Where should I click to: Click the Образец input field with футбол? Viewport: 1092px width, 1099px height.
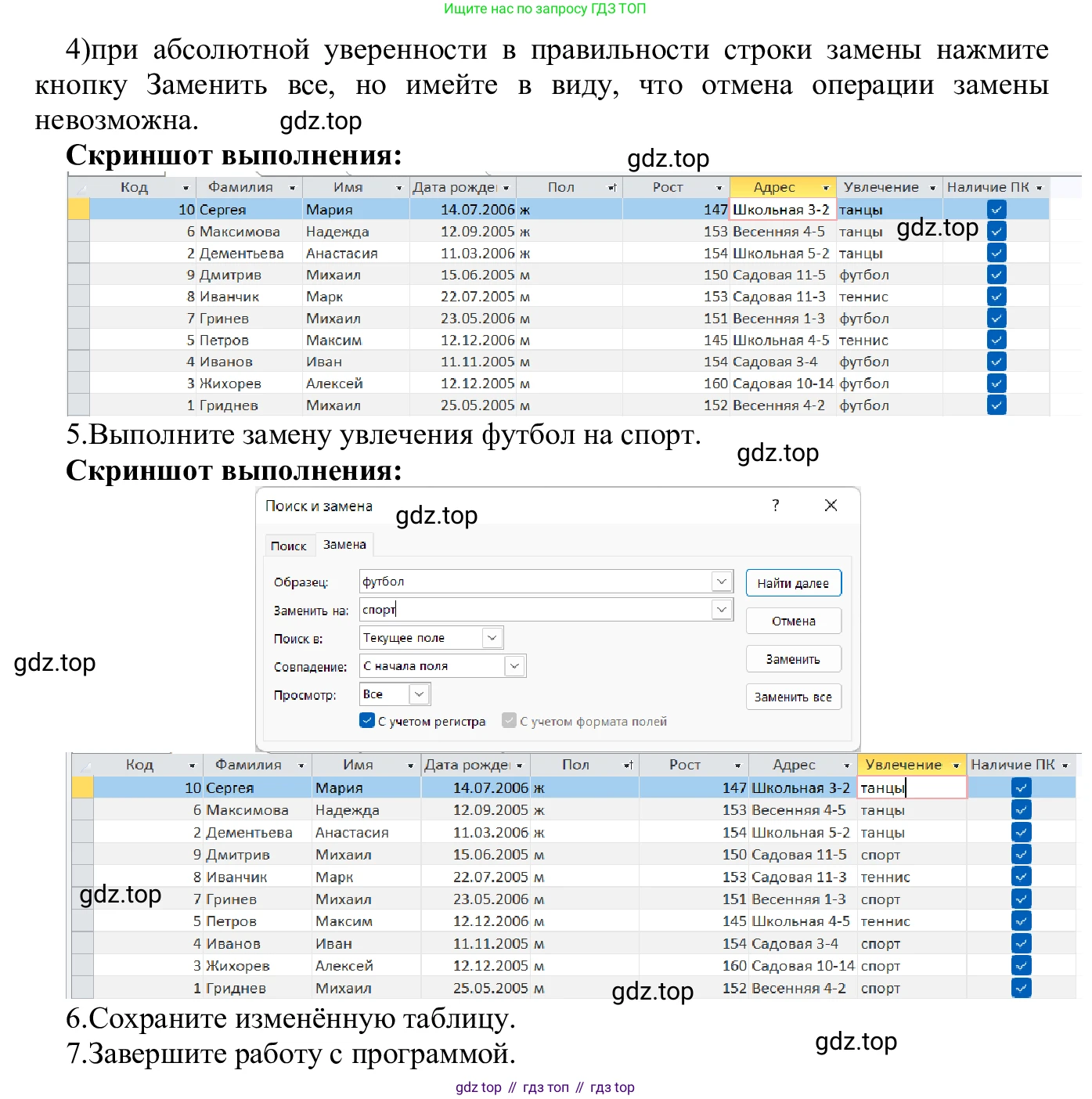tap(535, 582)
